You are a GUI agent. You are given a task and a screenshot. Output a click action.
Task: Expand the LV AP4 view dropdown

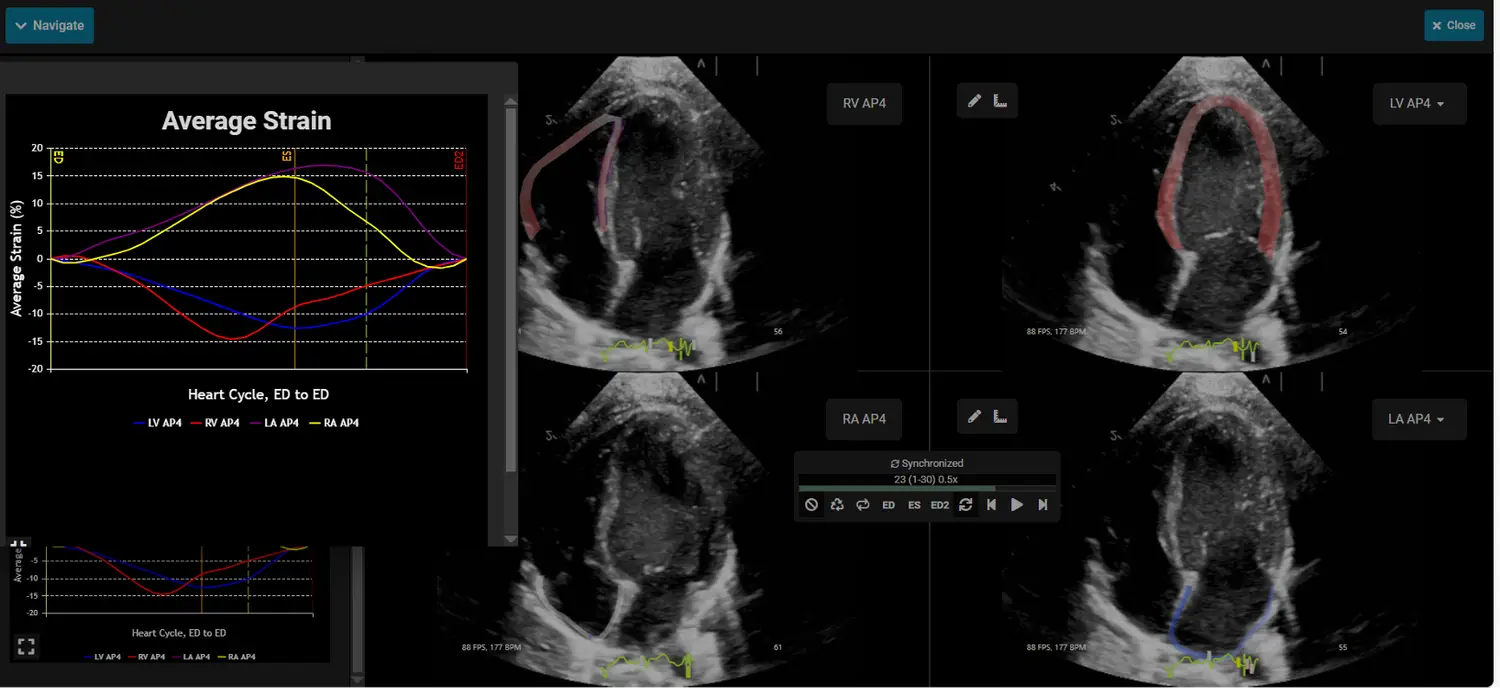1417,103
